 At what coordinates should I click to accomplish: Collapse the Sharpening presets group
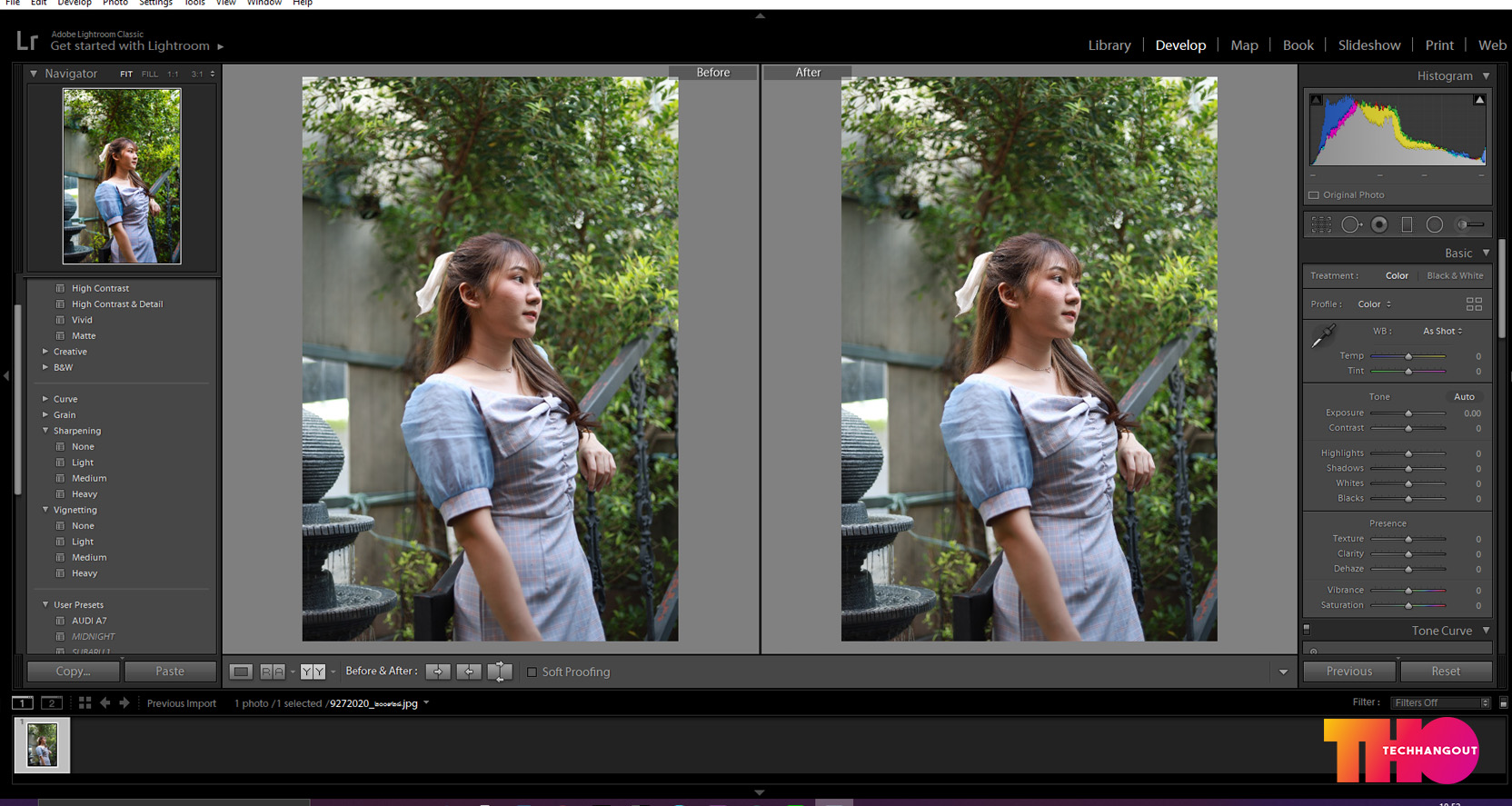pos(45,431)
